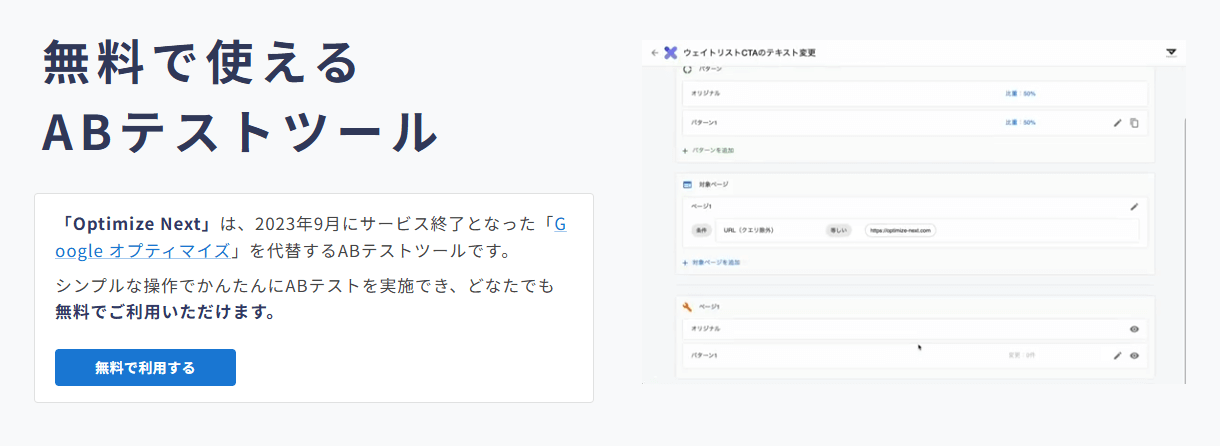Click the 変更：0件 text in the lower パターン1 row
The width and height of the screenshot is (1220, 446).
tap(1023, 355)
